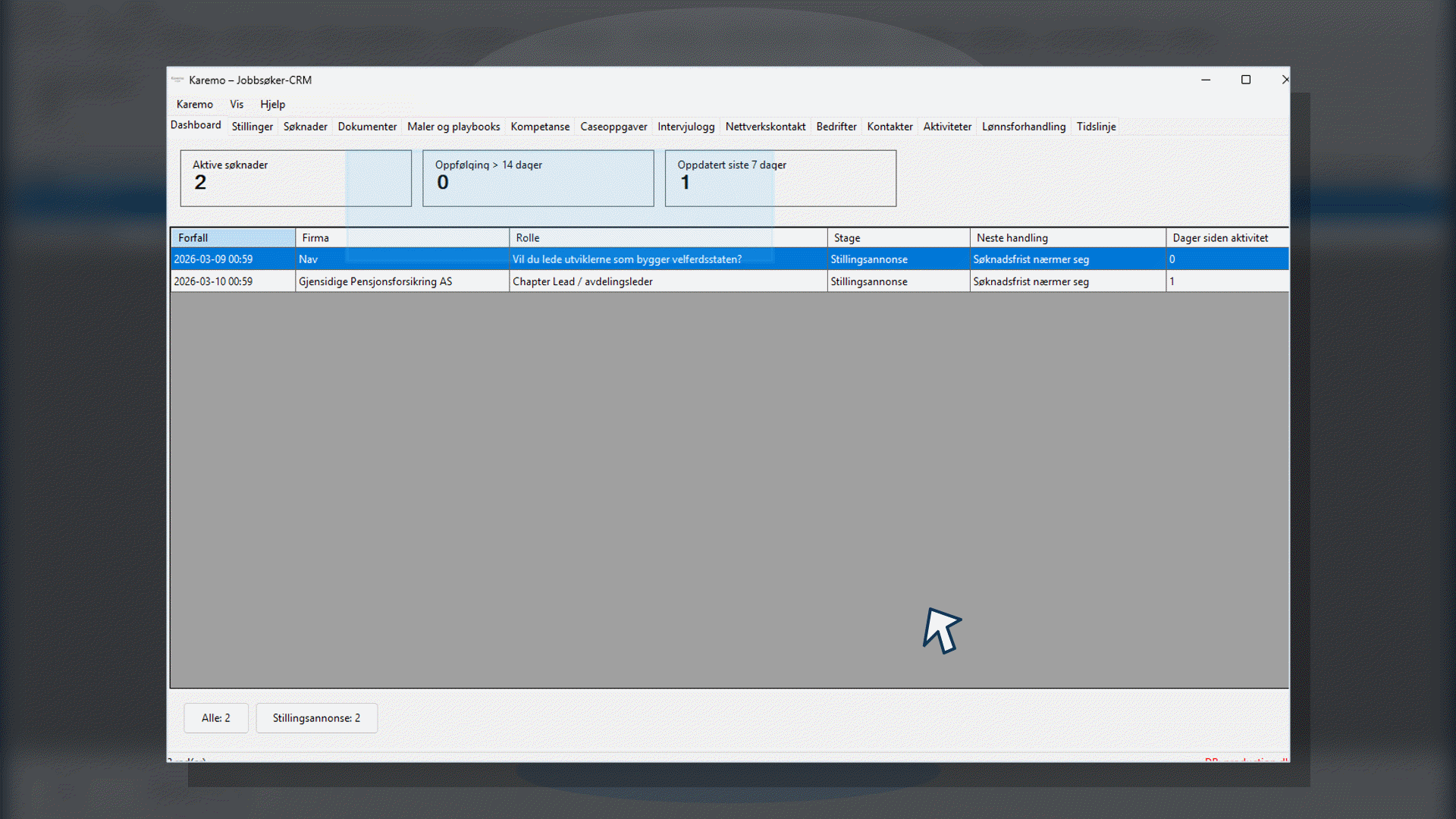Select the Intervjulogg tab
Viewport: 1456px width, 819px height.
click(686, 127)
